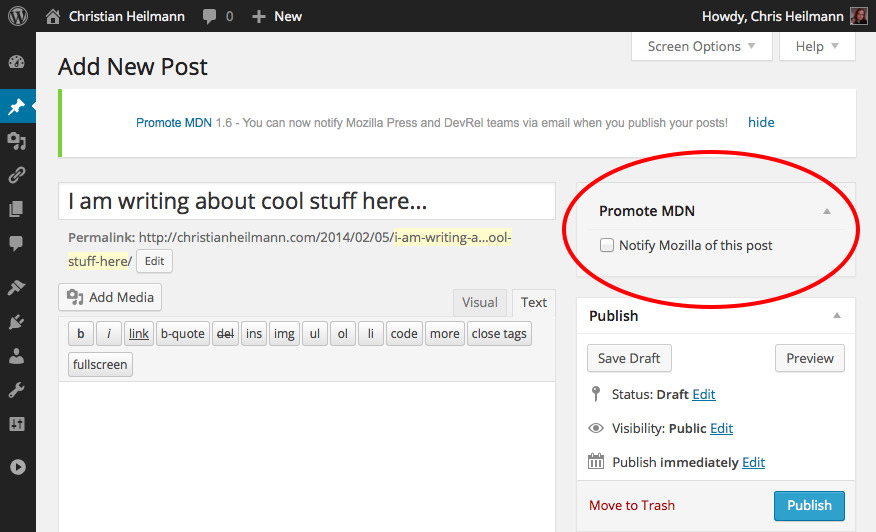Open Posts pushpin icon in sidebar

pos(17,106)
